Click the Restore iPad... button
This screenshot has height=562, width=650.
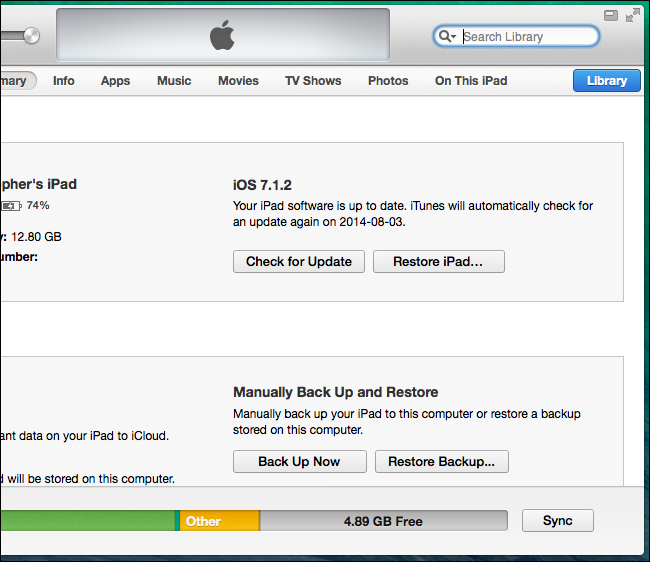coord(439,262)
